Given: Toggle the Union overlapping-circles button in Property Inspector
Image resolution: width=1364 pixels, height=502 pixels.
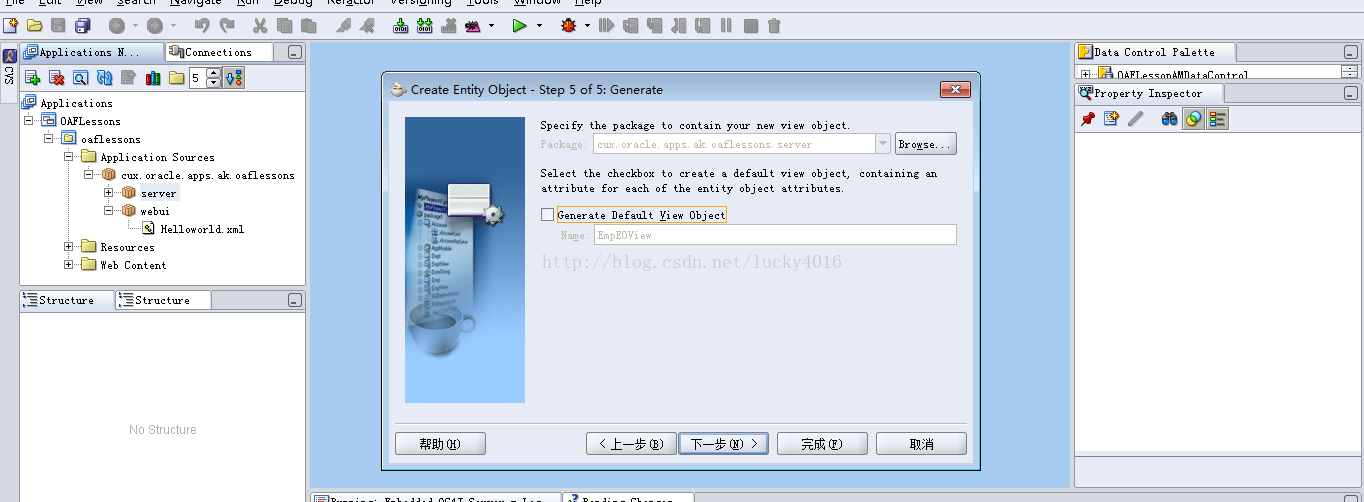Looking at the screenshot, I should click(x=1193, y=119).
